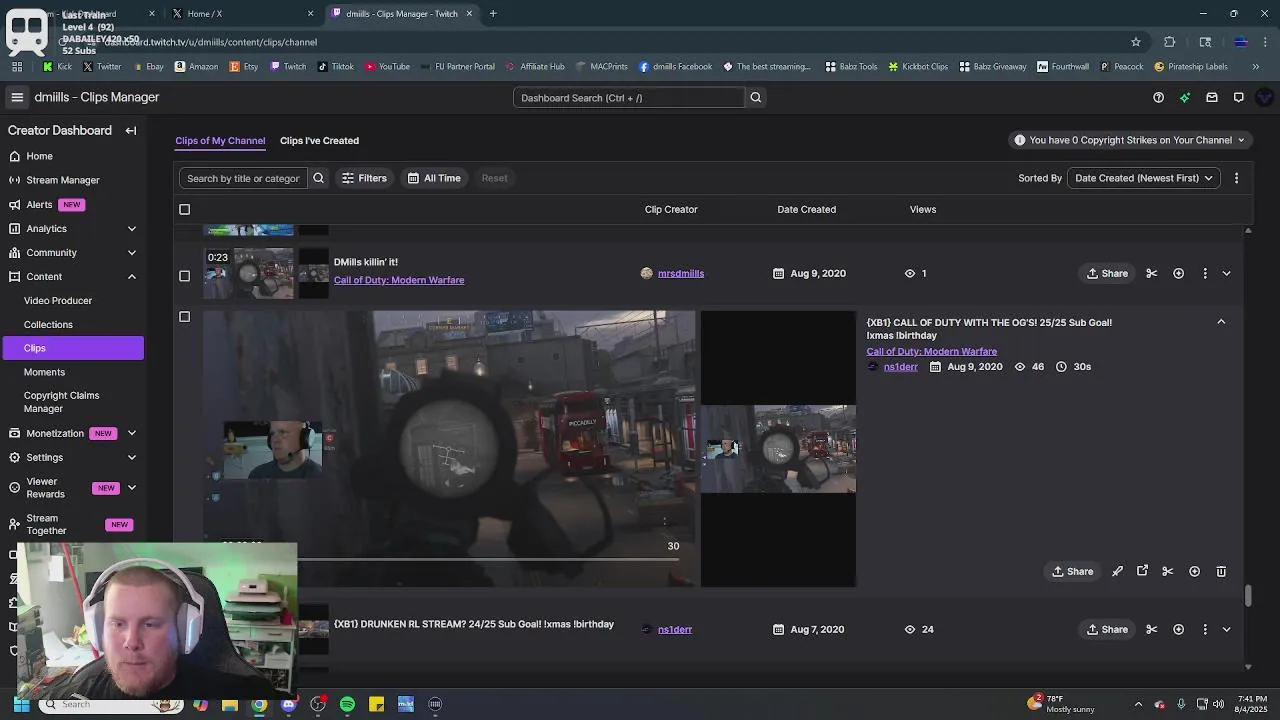Open the Twitch sparkle icon in header
The height and width of the screenshot is (720, 1280).
1185,98
